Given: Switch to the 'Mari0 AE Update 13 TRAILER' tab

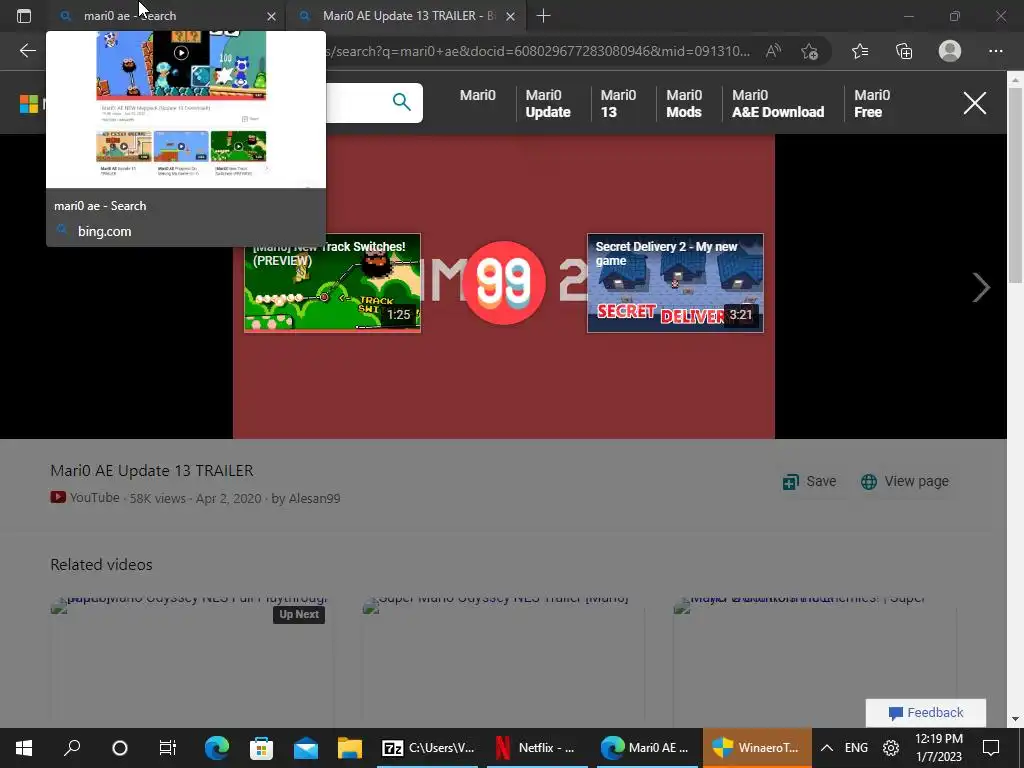Looking at the screenshot, I should pos(405,16).
